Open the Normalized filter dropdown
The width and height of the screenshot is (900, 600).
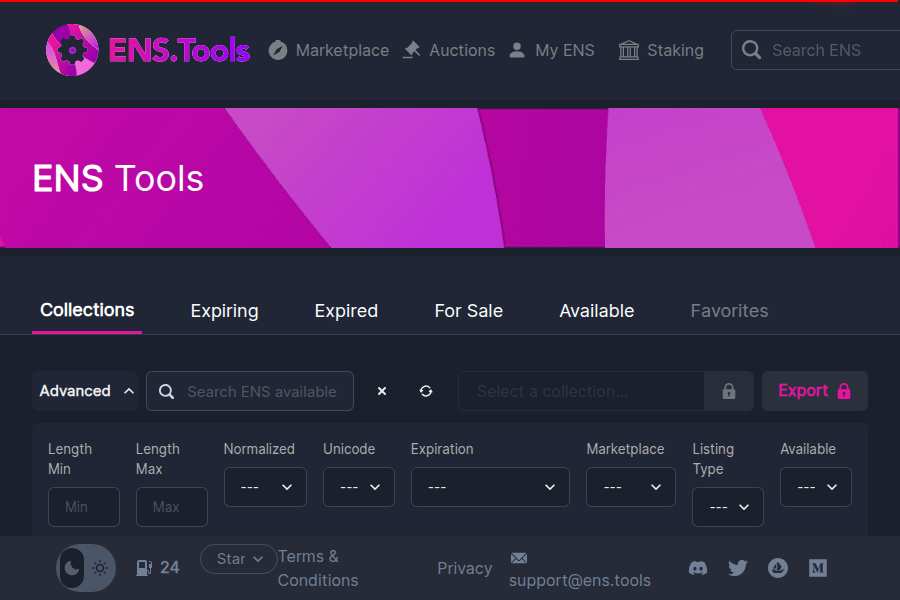pyautogui.click(x=265, y=487)
